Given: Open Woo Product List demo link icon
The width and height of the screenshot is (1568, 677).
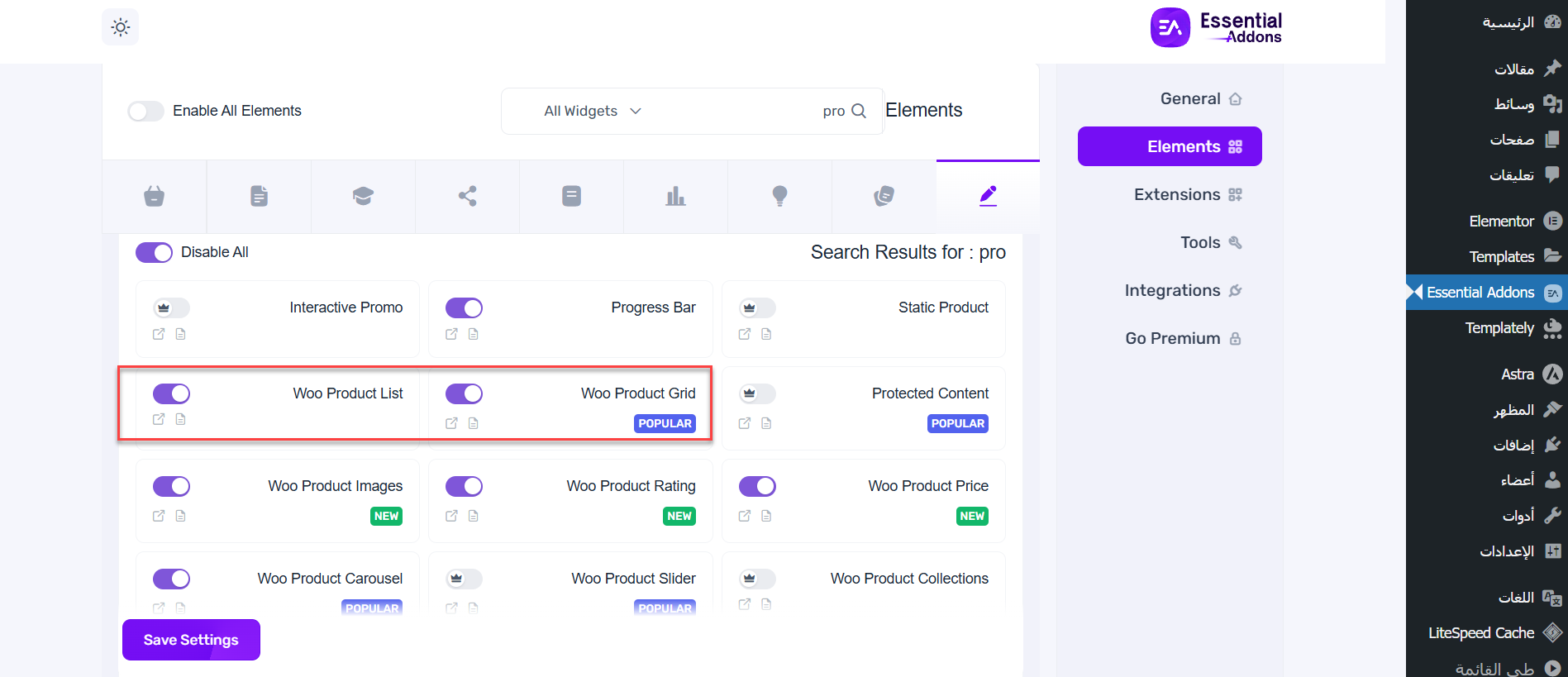Looking at the screenshot, I should (x=159, y=419).
